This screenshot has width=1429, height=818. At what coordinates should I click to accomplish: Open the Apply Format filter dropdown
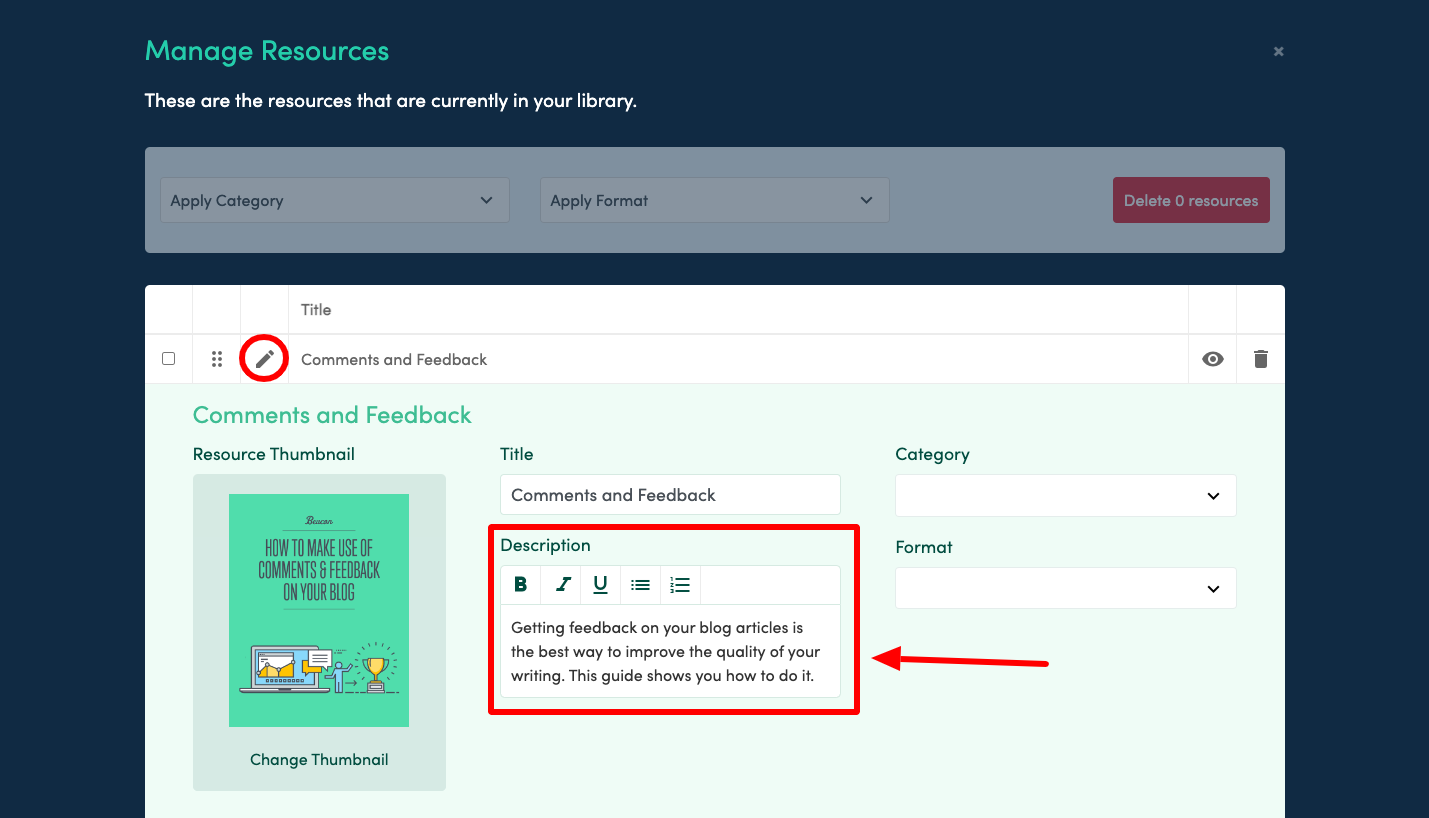click(x=714, y=200)
